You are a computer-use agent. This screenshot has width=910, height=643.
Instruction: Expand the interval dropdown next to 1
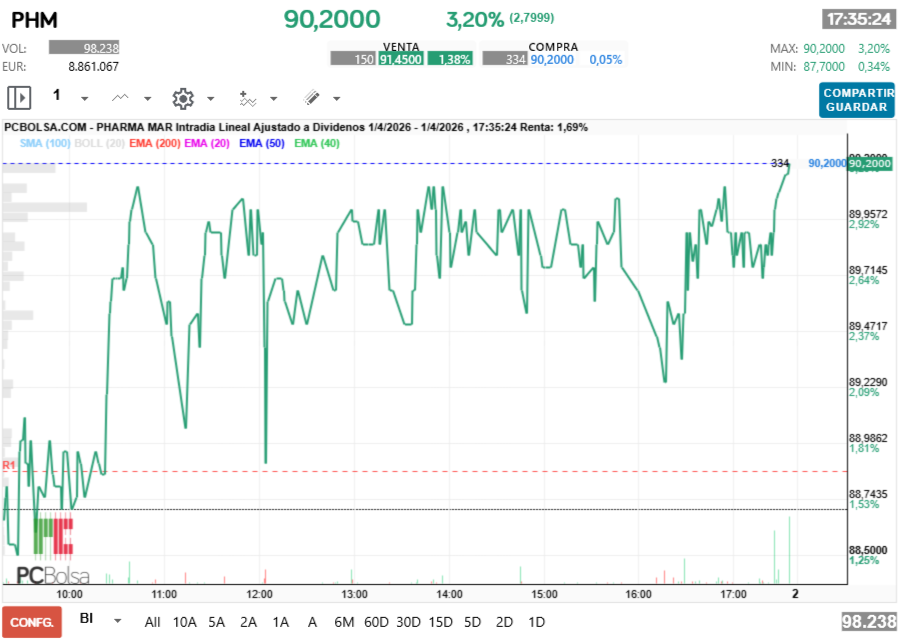84,99
